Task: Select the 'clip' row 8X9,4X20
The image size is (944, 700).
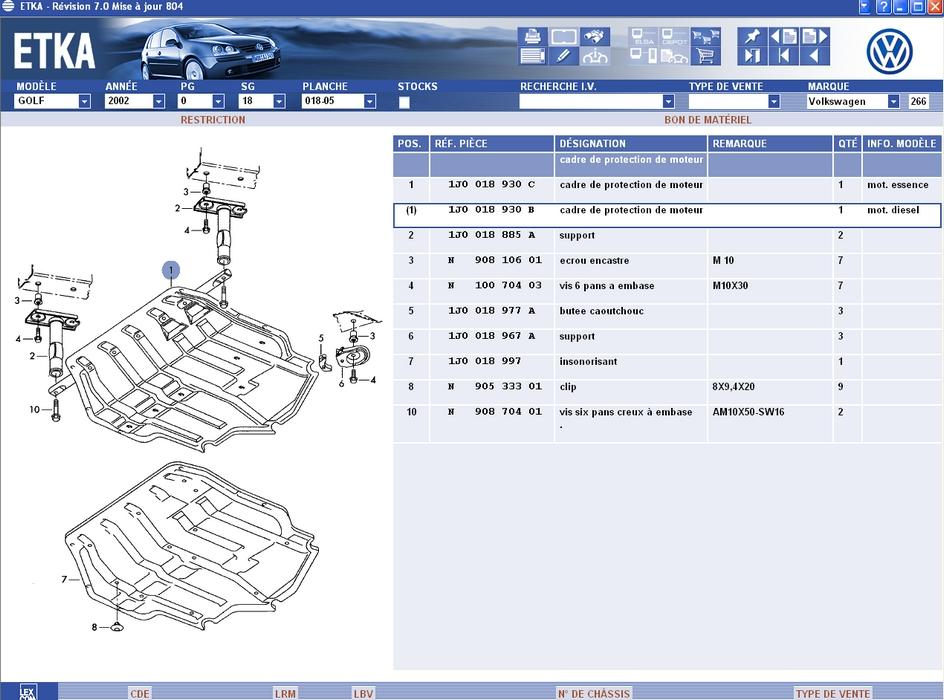Action: (667, 392)
